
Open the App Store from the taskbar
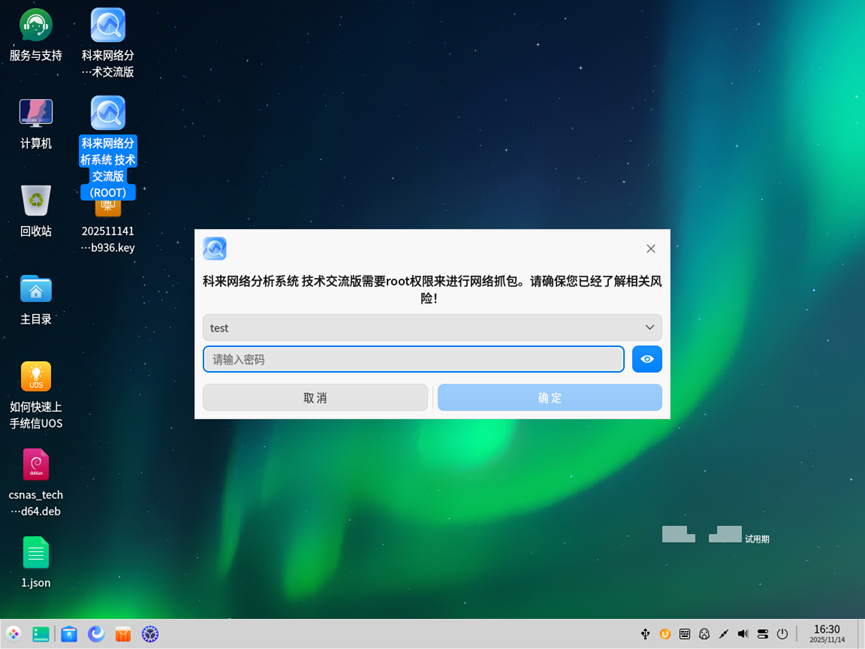(123, 633)
